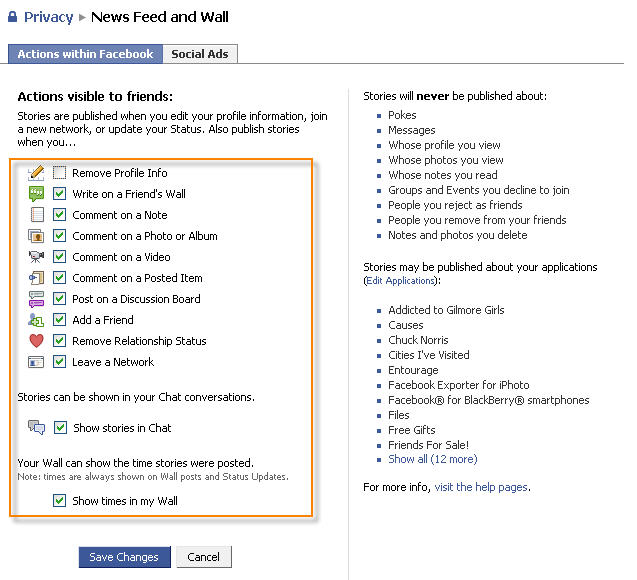Click the photo icon next to Comment on Photo
Image resolution: width=637 pixels, height=580 pixels.
[36, 236]
